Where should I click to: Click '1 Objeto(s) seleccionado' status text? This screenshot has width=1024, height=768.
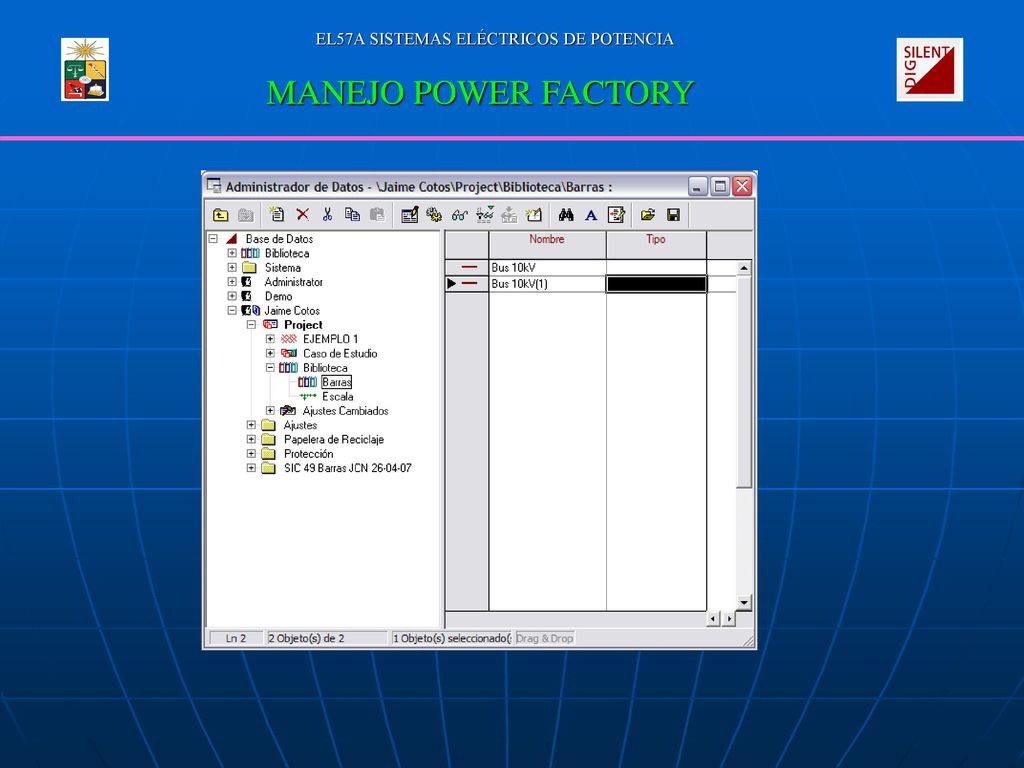coord(451,638)
